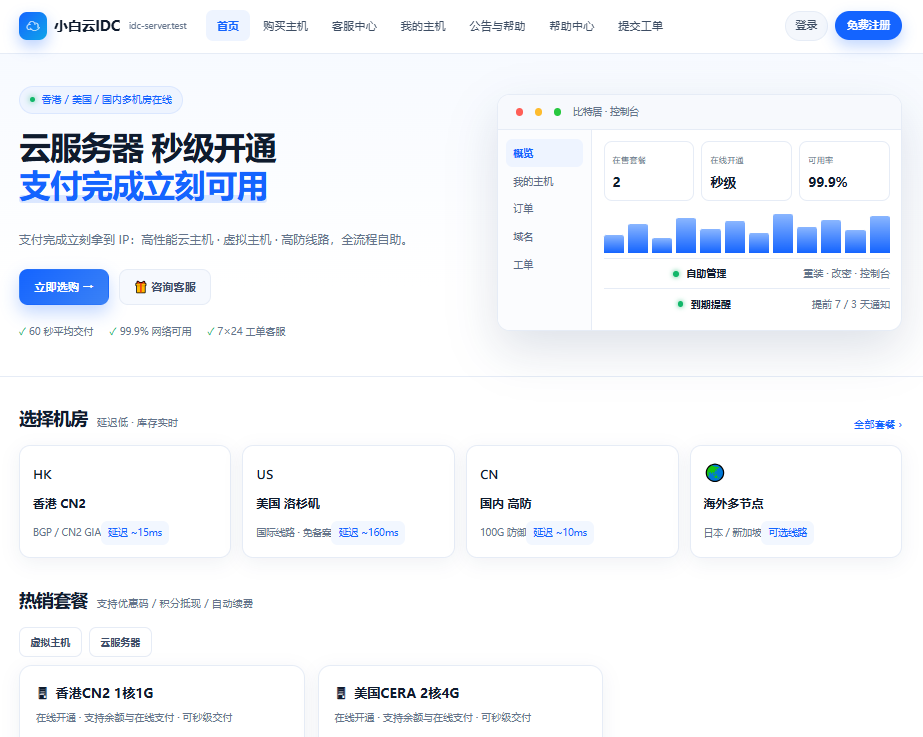Select the 云服务器 package tab
The height and width of the screenshot is (737, 923).
[x=121, y=642]
